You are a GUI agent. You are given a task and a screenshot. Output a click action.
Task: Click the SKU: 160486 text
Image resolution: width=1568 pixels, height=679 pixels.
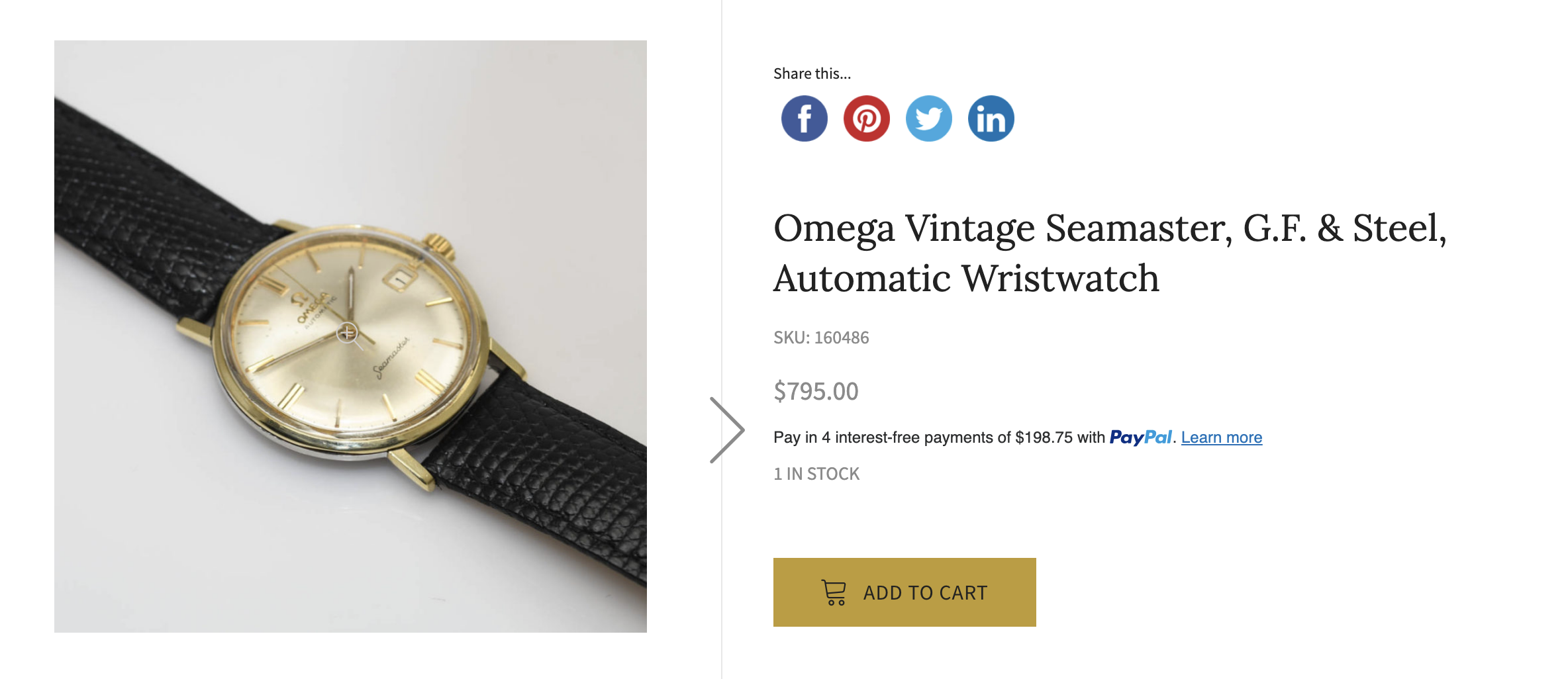coord(821,338)
